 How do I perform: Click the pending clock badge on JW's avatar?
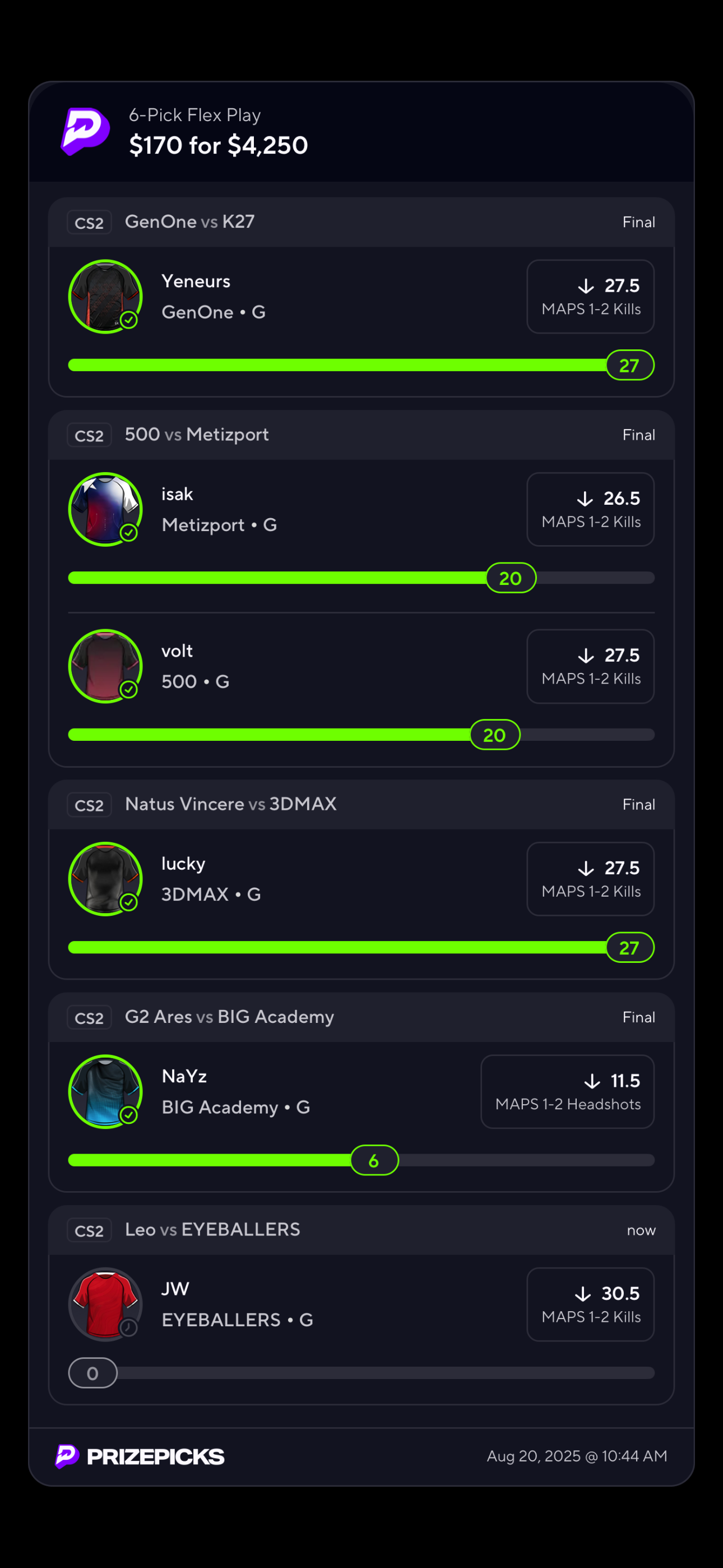pyautogui.click(x=128, y=1327)
